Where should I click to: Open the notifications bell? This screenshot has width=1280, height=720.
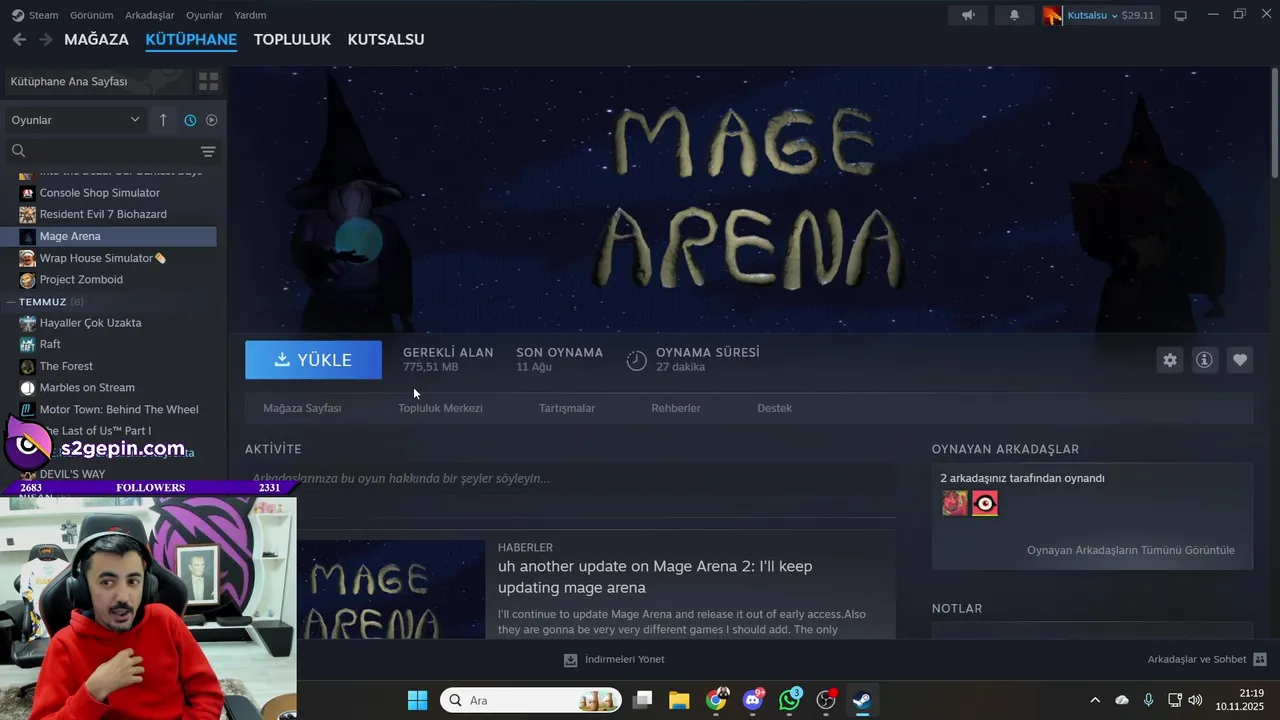[x=1014, y=15]
